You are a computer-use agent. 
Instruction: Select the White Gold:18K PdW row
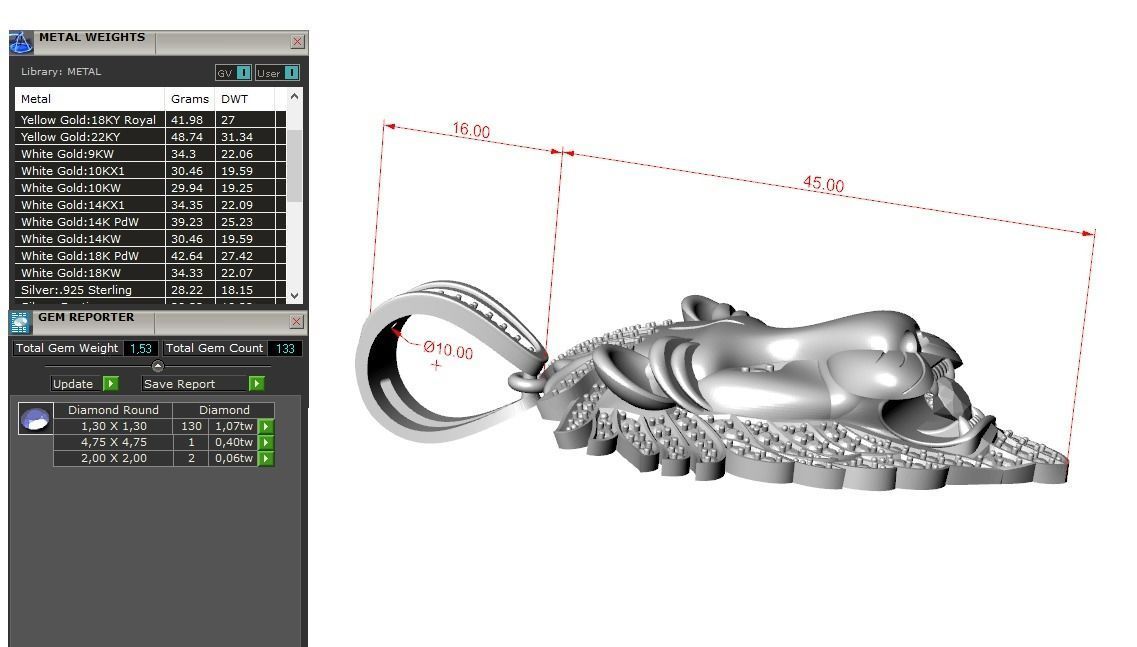coord(150,255)
